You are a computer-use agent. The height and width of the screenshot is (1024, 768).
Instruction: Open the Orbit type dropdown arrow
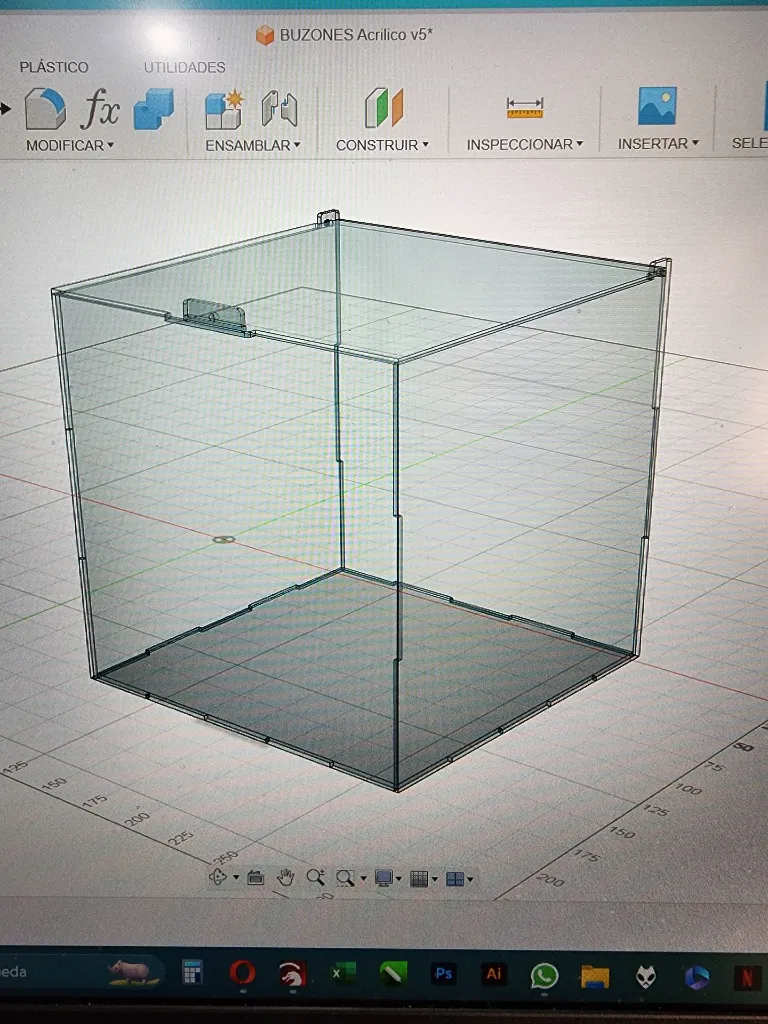(x=236, y=877)
